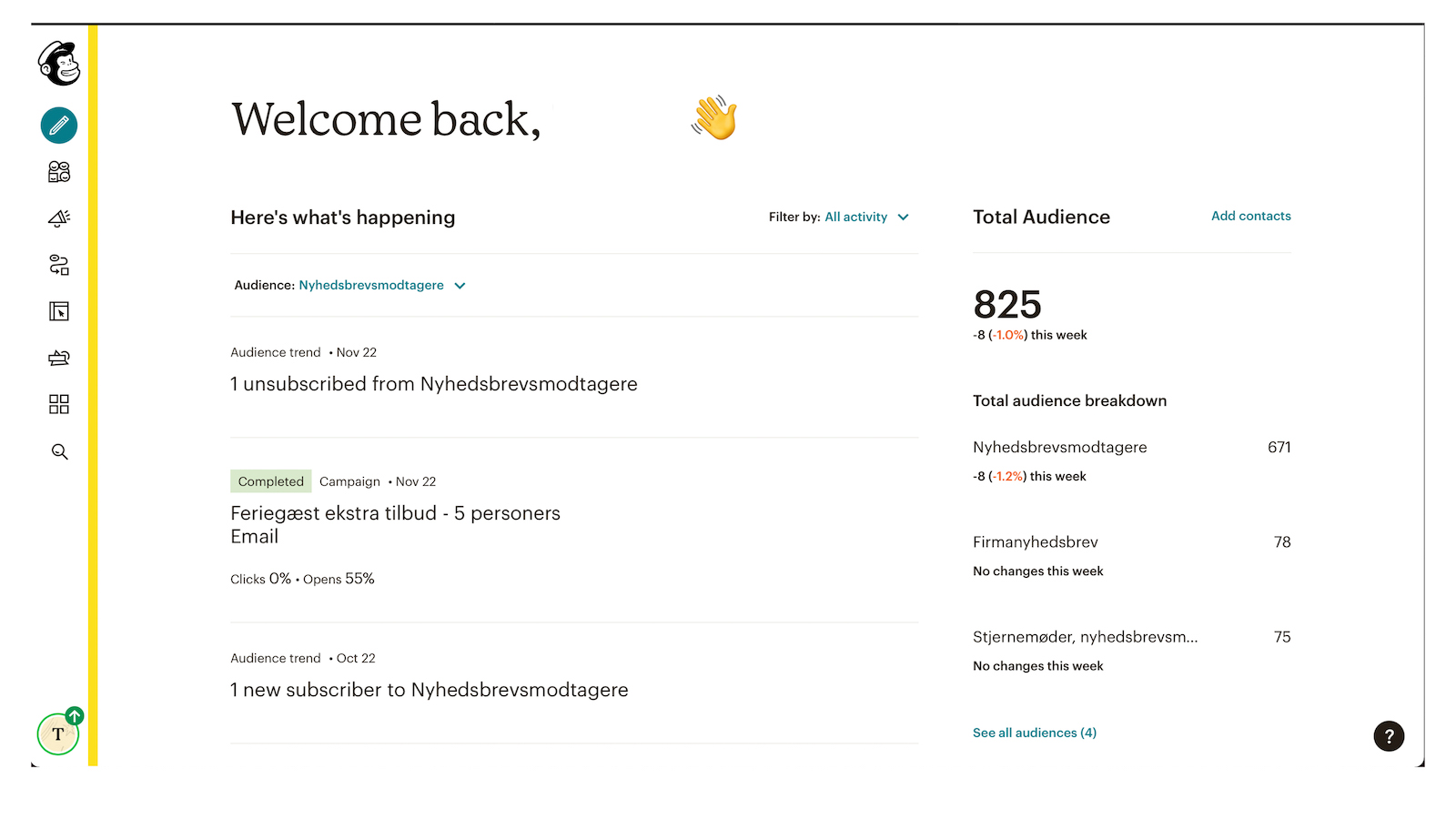Select the Website builder icon in sidebar
This screenshot has width=1456, height=819.
(58, 311)
